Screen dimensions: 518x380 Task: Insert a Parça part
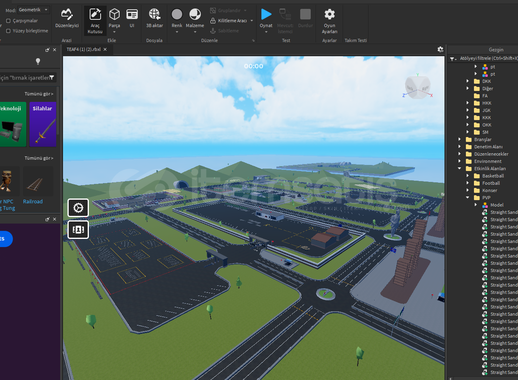pos(114,20)
